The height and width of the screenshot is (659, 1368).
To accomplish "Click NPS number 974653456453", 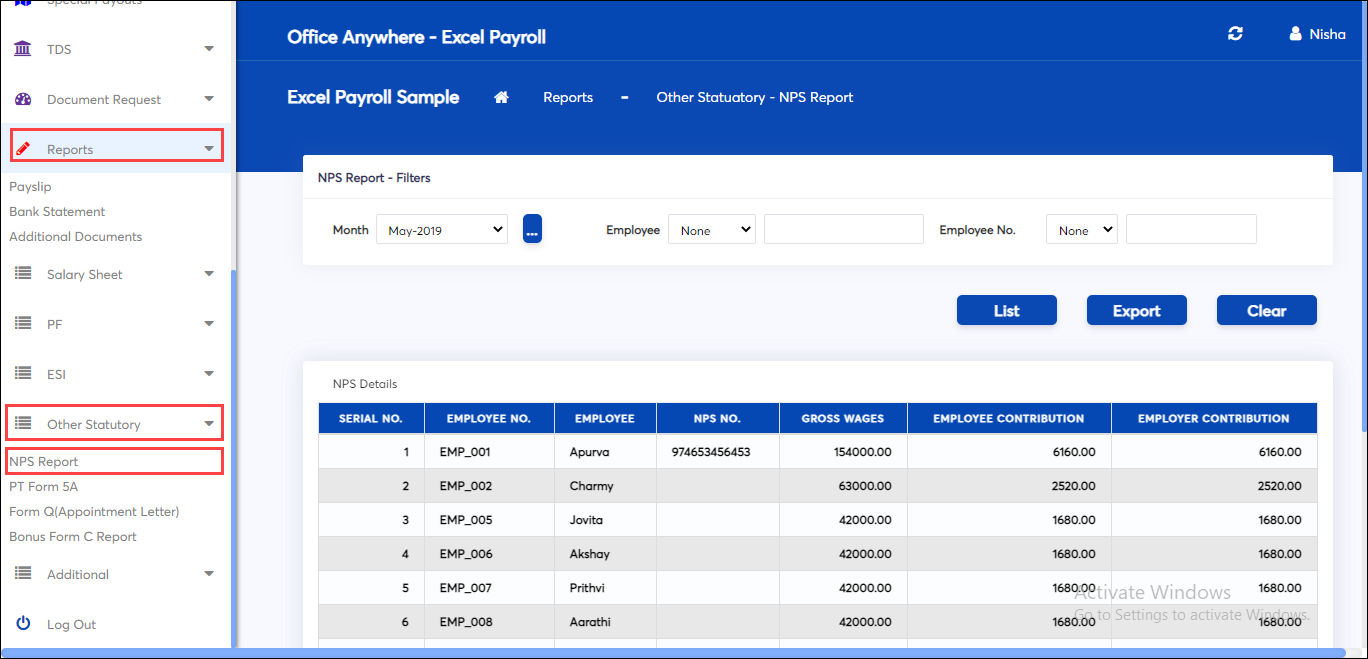I will tap(711, 452).
